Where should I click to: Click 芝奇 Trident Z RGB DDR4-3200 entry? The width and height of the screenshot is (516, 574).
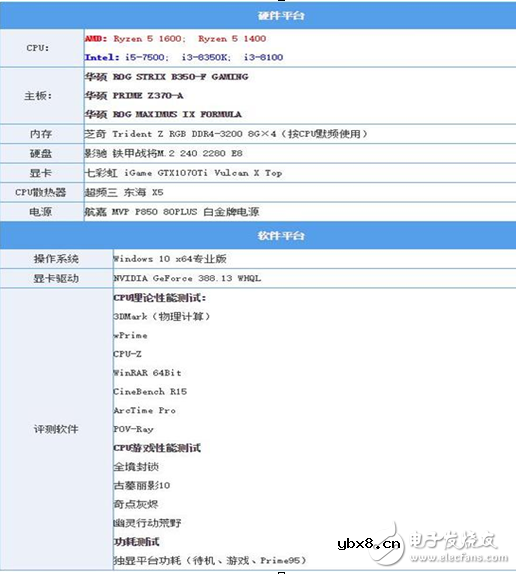coord(226,134)
